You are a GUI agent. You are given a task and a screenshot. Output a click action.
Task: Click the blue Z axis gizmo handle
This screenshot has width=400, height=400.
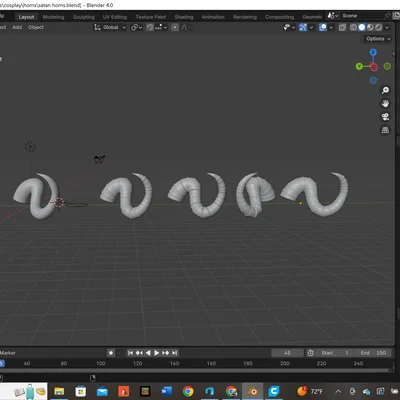coord(373,52)
